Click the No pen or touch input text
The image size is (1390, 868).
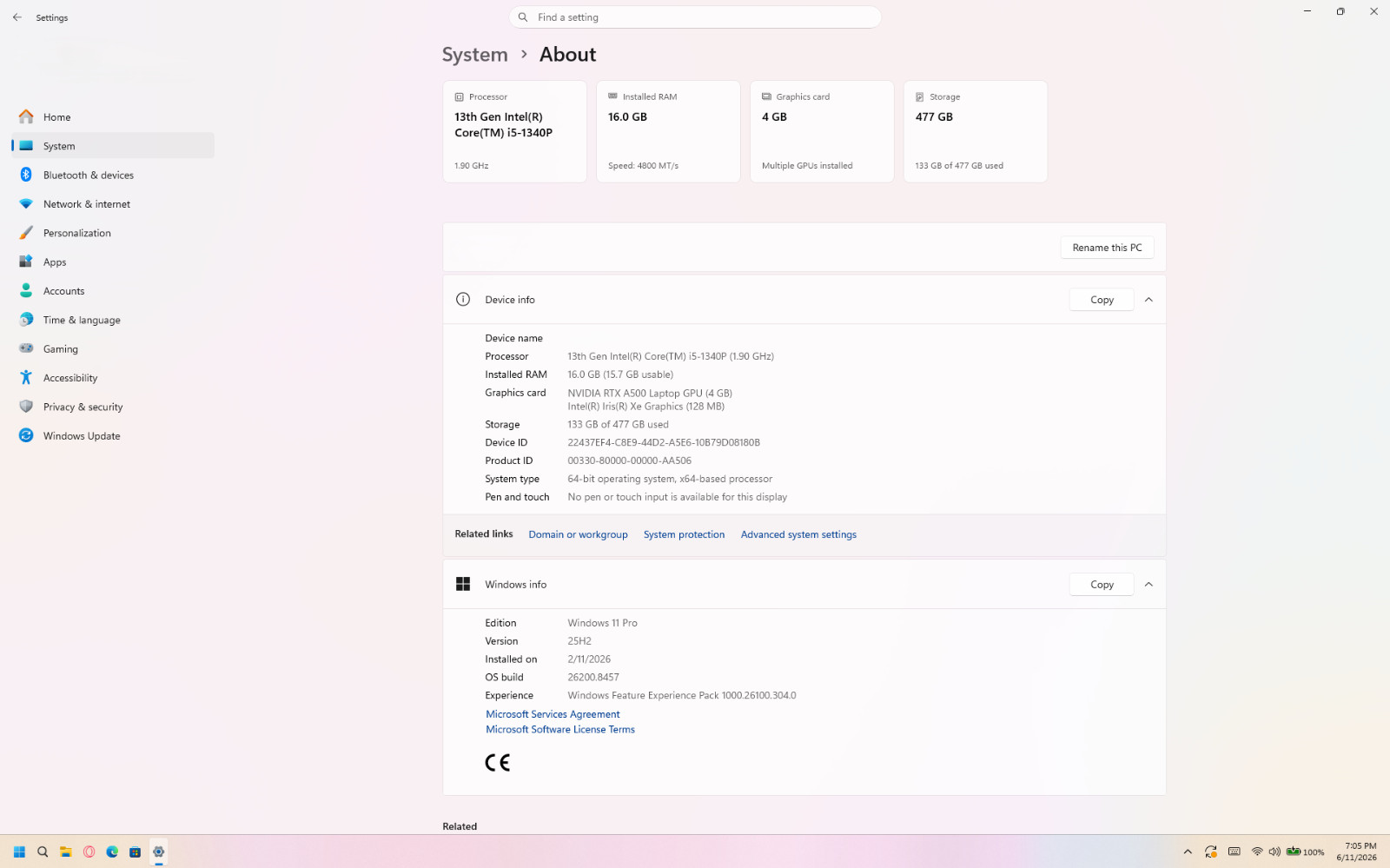(x=678, y=498)
